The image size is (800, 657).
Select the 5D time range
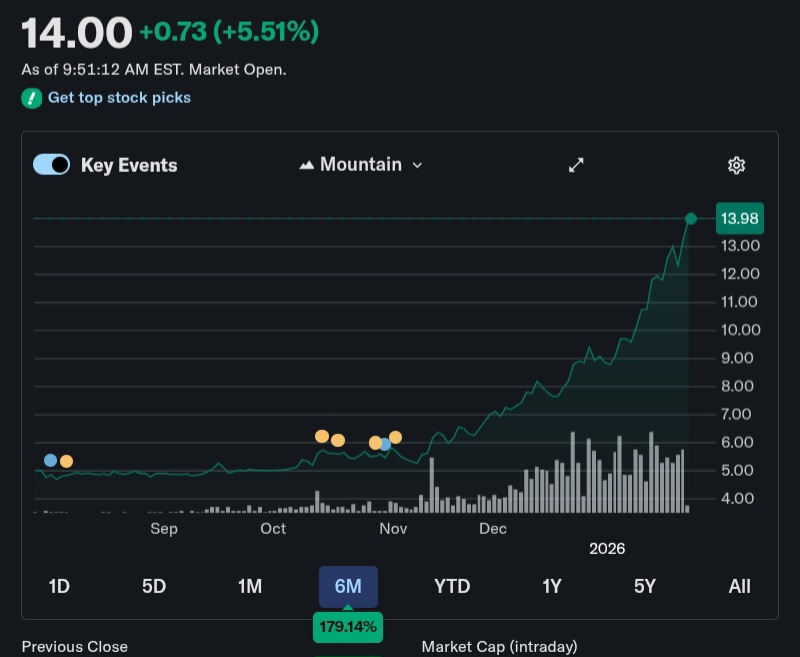pyautogui.click(x=154, y=586)
